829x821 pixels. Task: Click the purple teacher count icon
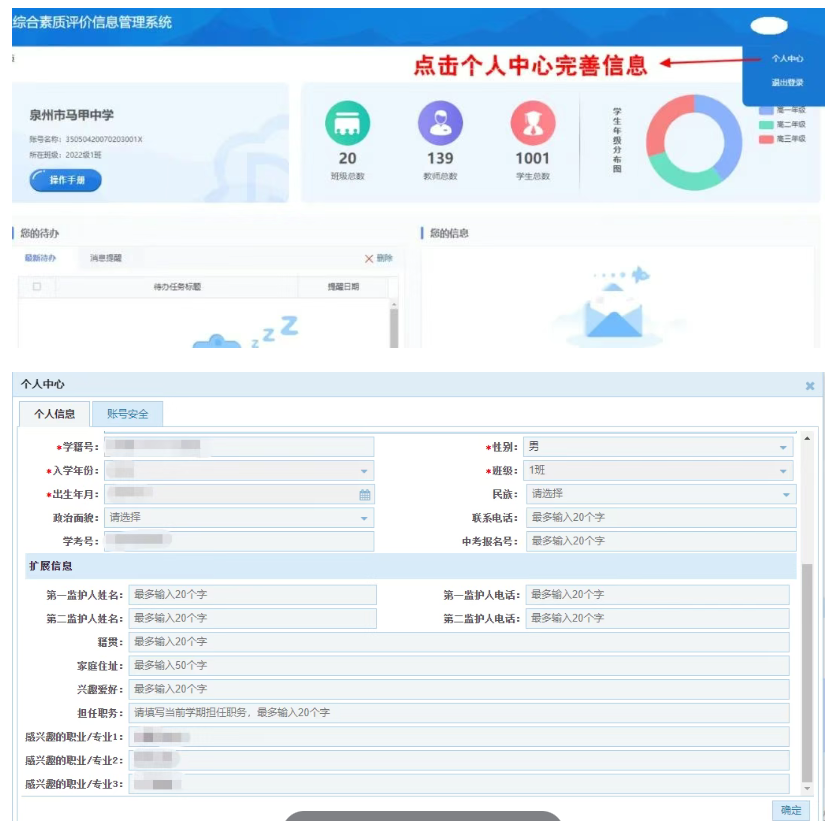point(440,123)
